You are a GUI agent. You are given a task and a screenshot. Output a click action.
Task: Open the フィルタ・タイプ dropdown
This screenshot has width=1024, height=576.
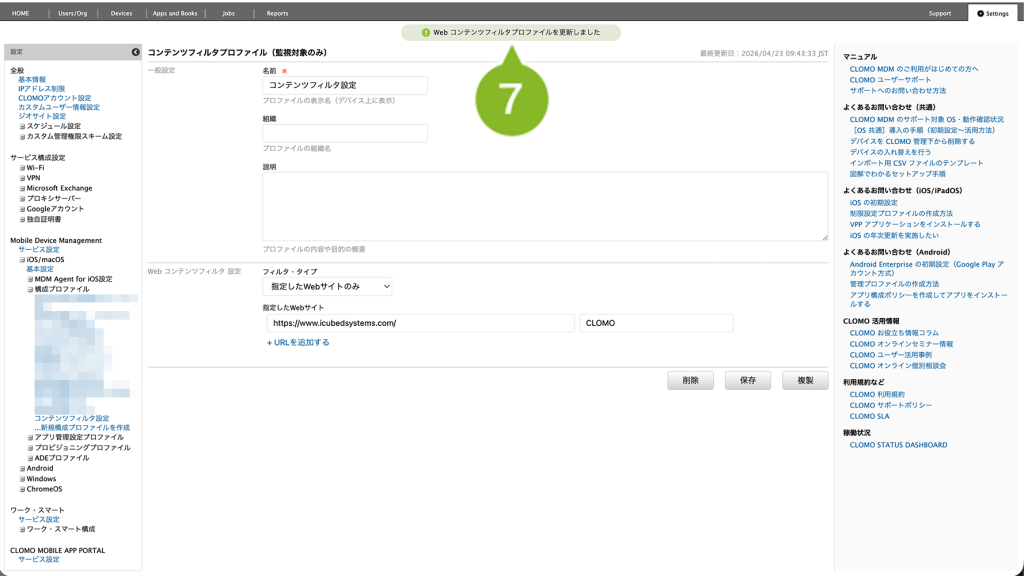click(x=327, y=287)
